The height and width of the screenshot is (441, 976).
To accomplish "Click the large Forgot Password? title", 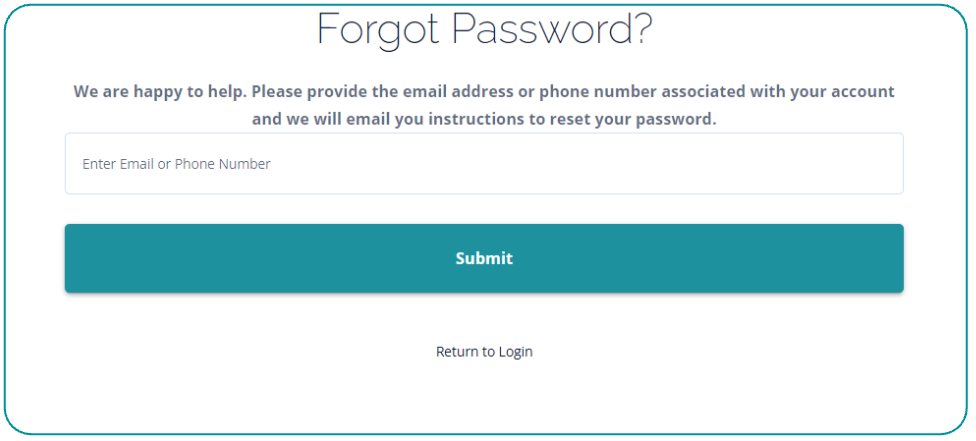I will tap(484, 30).
